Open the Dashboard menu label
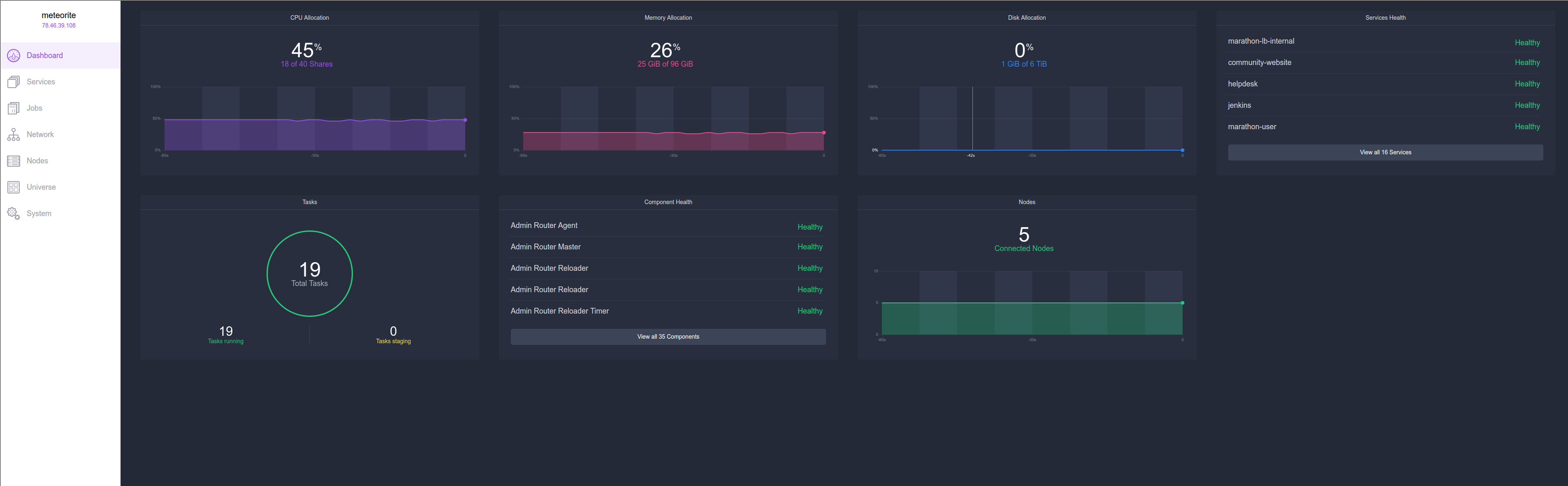This screenshot has height=486, width=1568. [44, 56]
